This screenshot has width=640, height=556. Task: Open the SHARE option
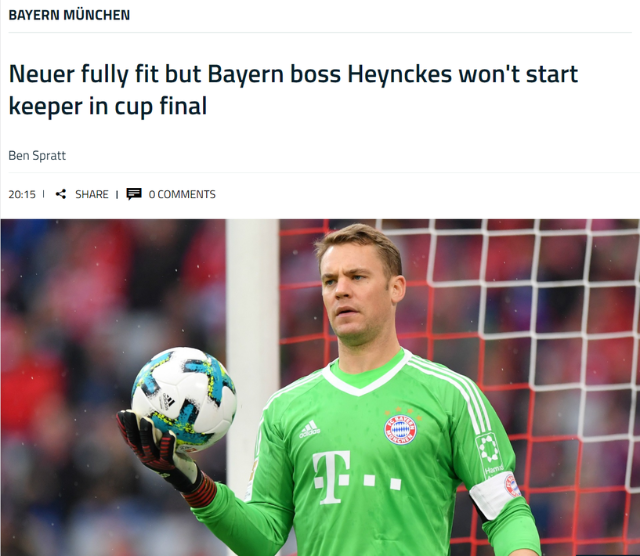tap(91, 194)
